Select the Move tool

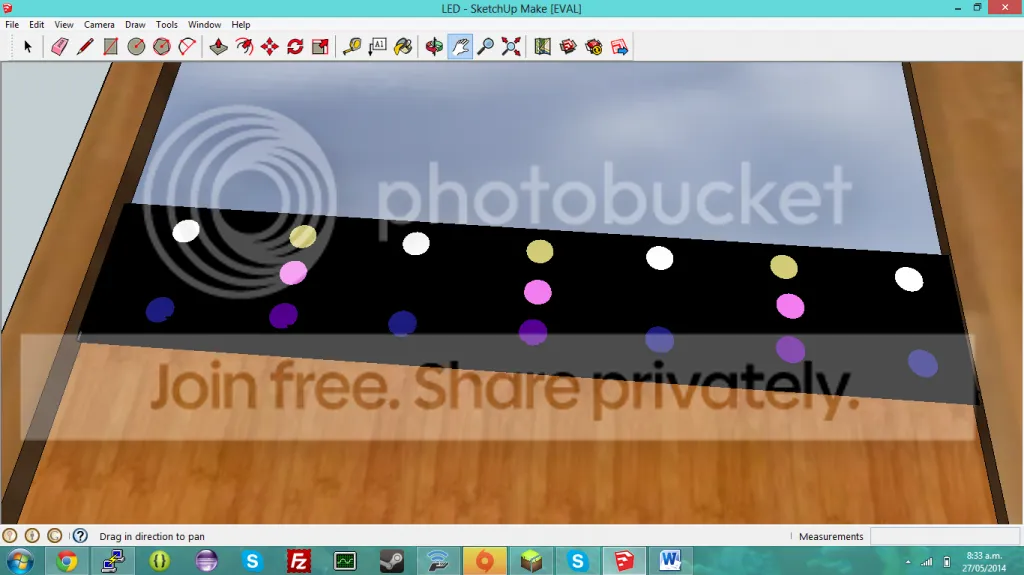[x=270, y=46]
